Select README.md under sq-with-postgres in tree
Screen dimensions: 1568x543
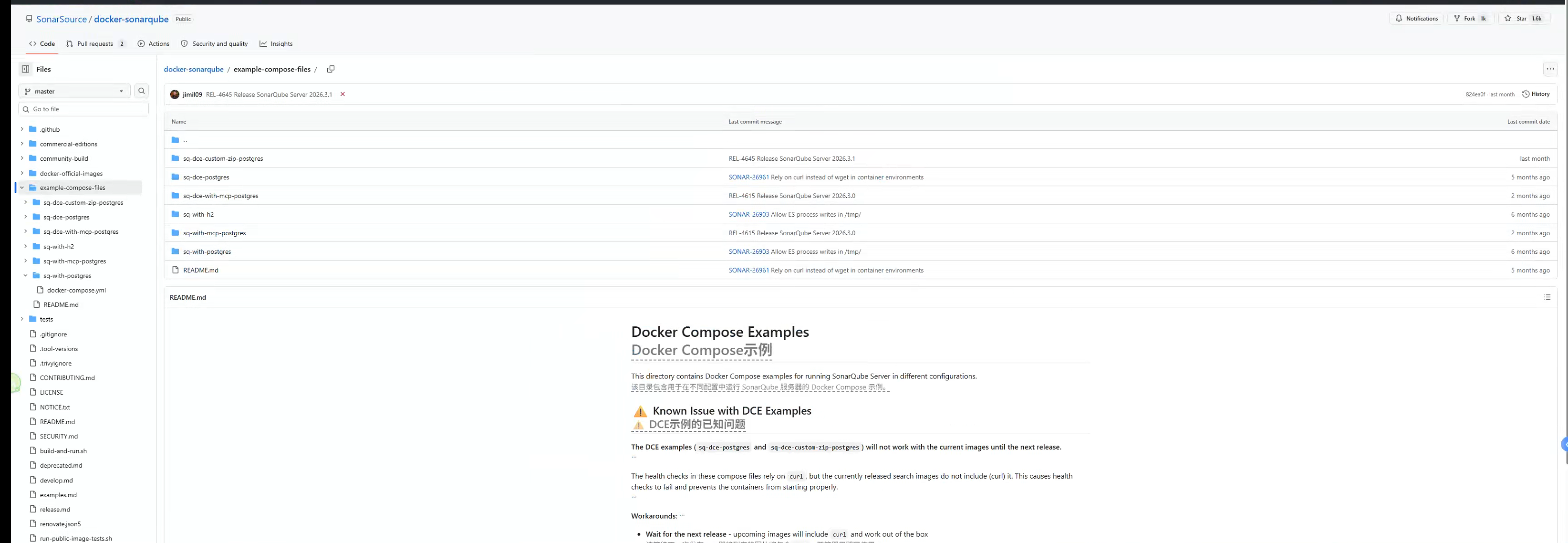61,304
